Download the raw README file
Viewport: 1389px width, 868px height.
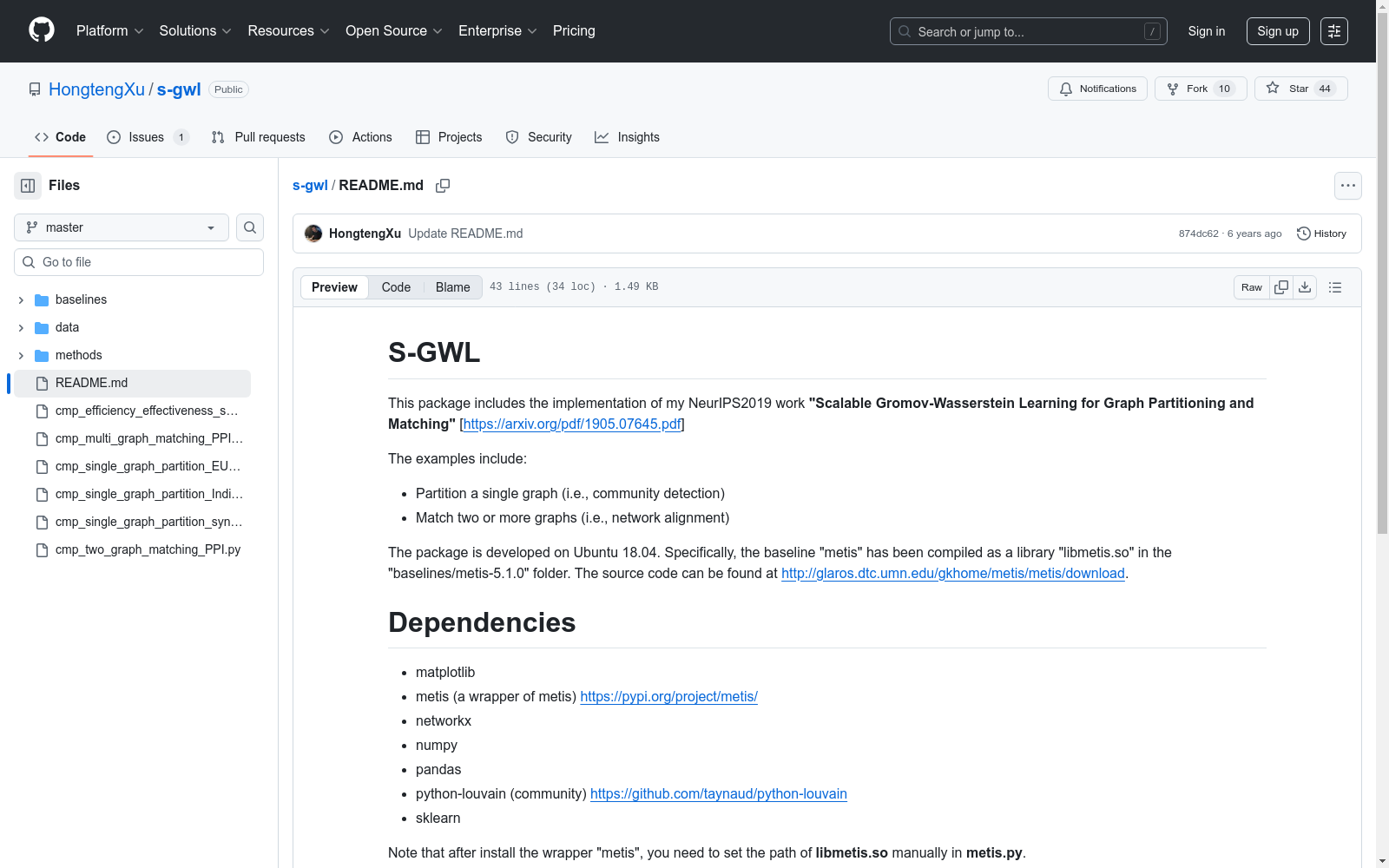[x=1305, y=287]
